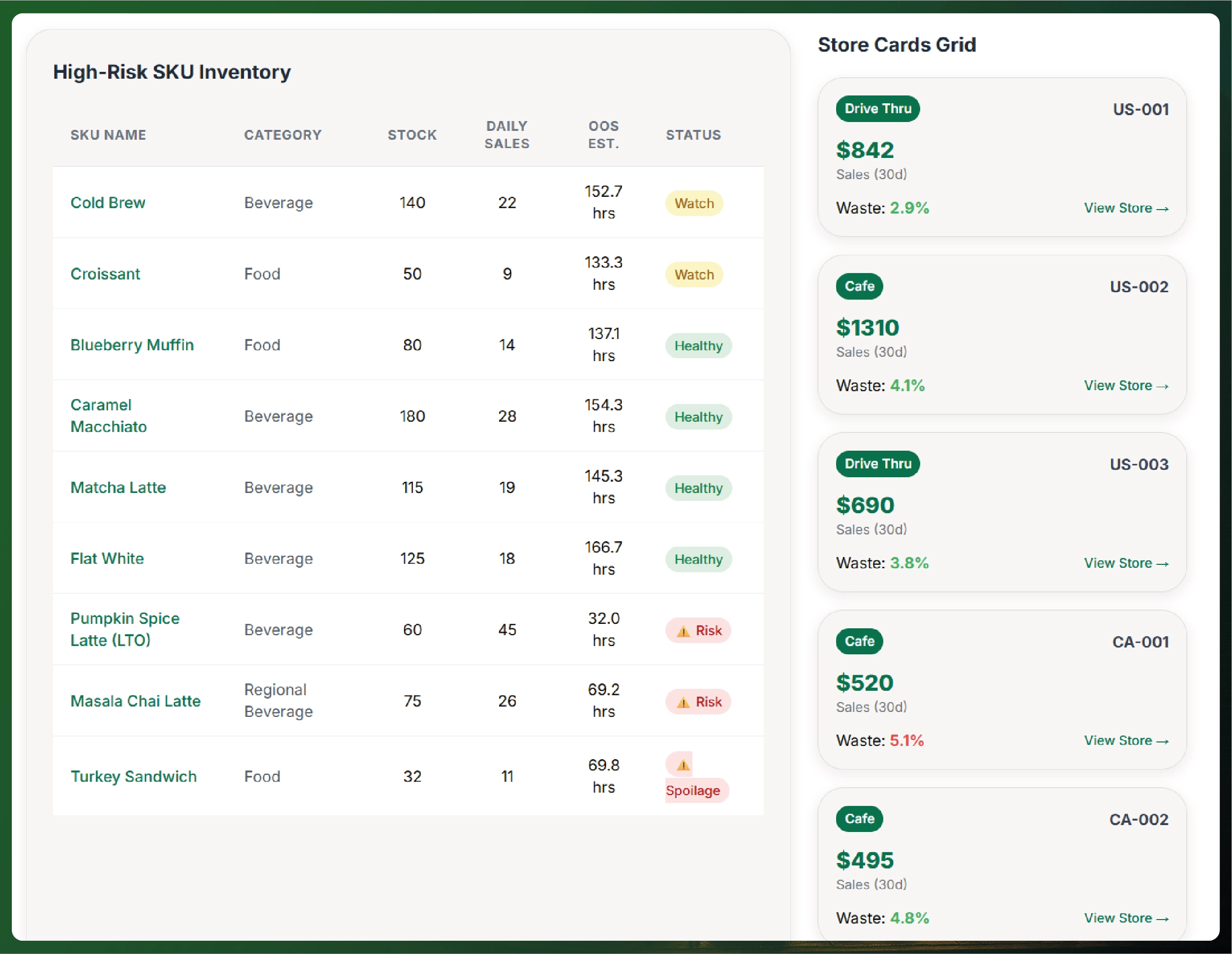Sort by the Stock column header
The width and height of the screenshot is (1232, 954).
(412, 135)
